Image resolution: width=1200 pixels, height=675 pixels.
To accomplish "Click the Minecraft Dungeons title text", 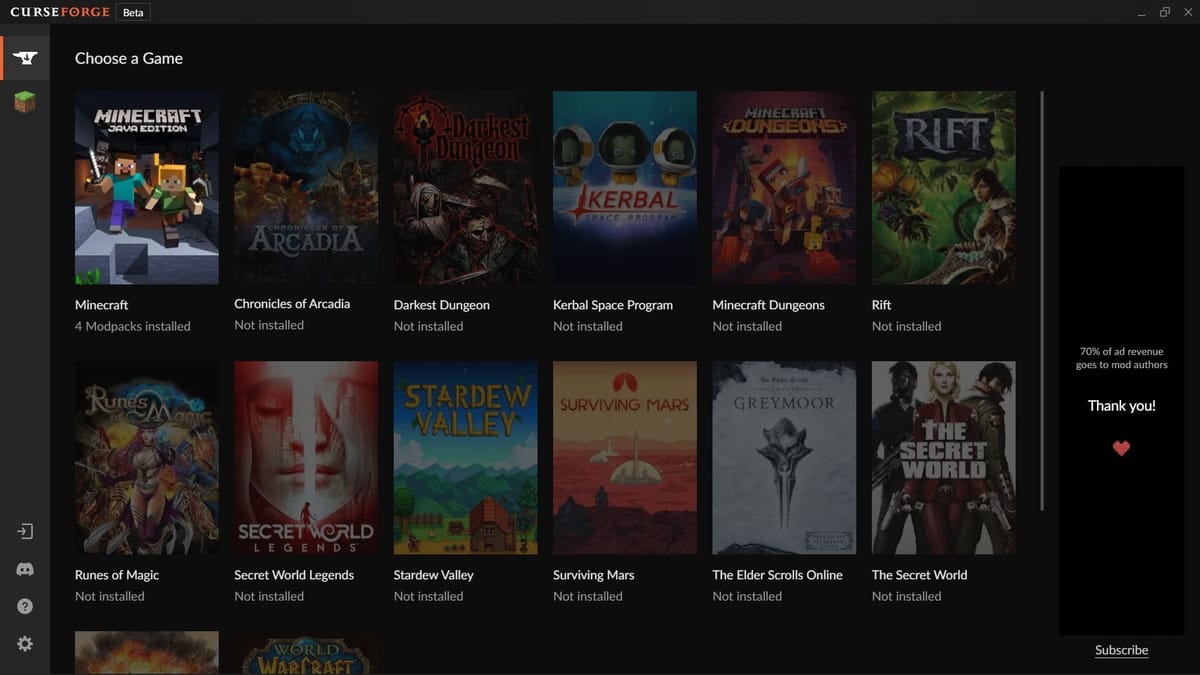I will pyautogui.click(x=768, y=305).
